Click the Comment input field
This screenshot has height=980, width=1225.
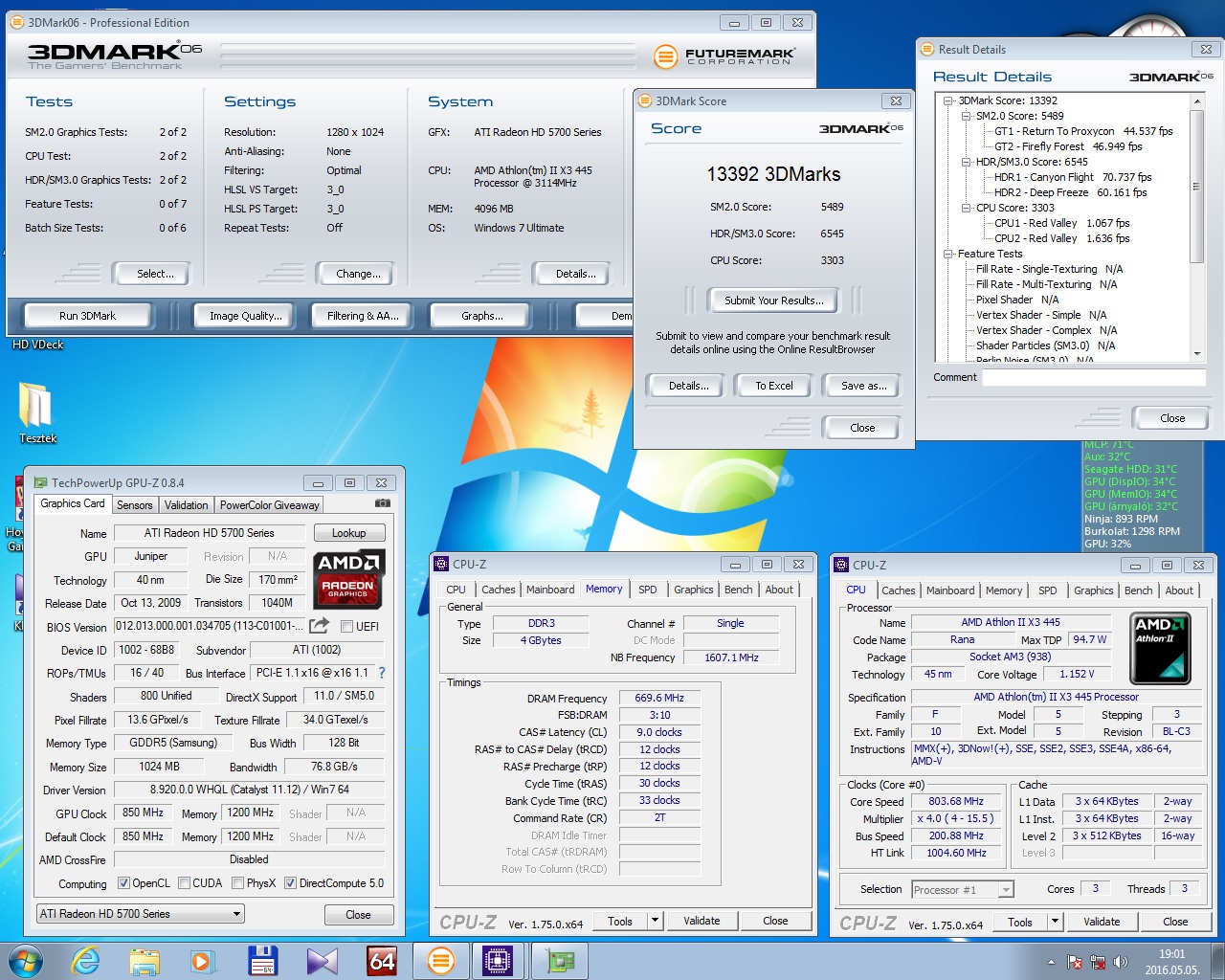(x=1094, y=377)
